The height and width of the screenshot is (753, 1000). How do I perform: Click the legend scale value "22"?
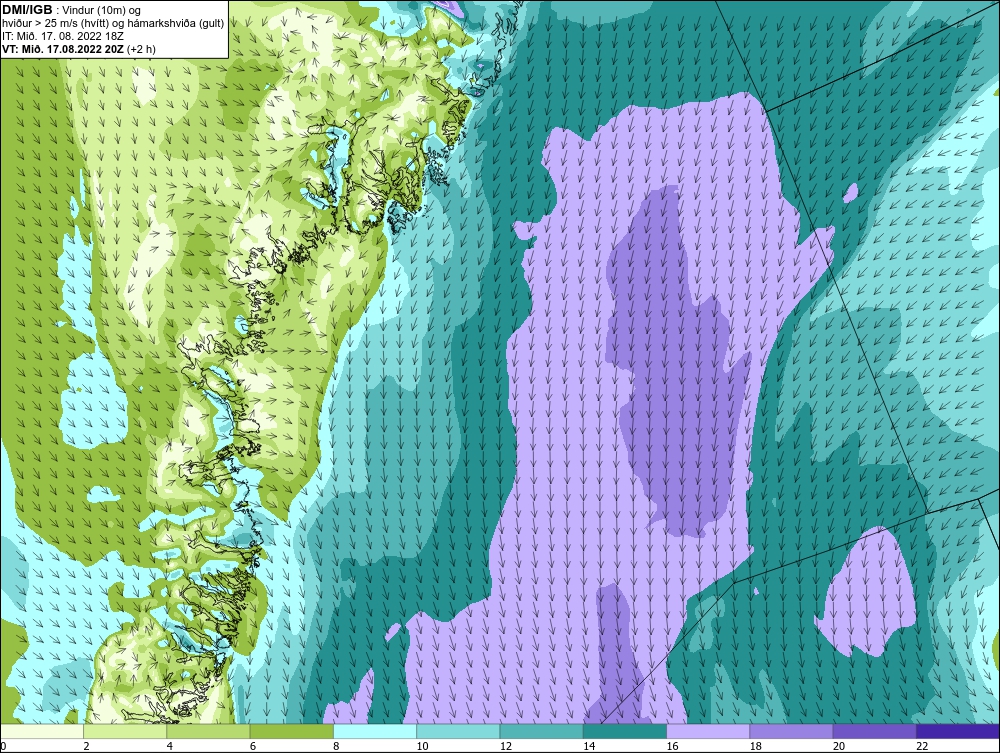[x=922, y=747]
